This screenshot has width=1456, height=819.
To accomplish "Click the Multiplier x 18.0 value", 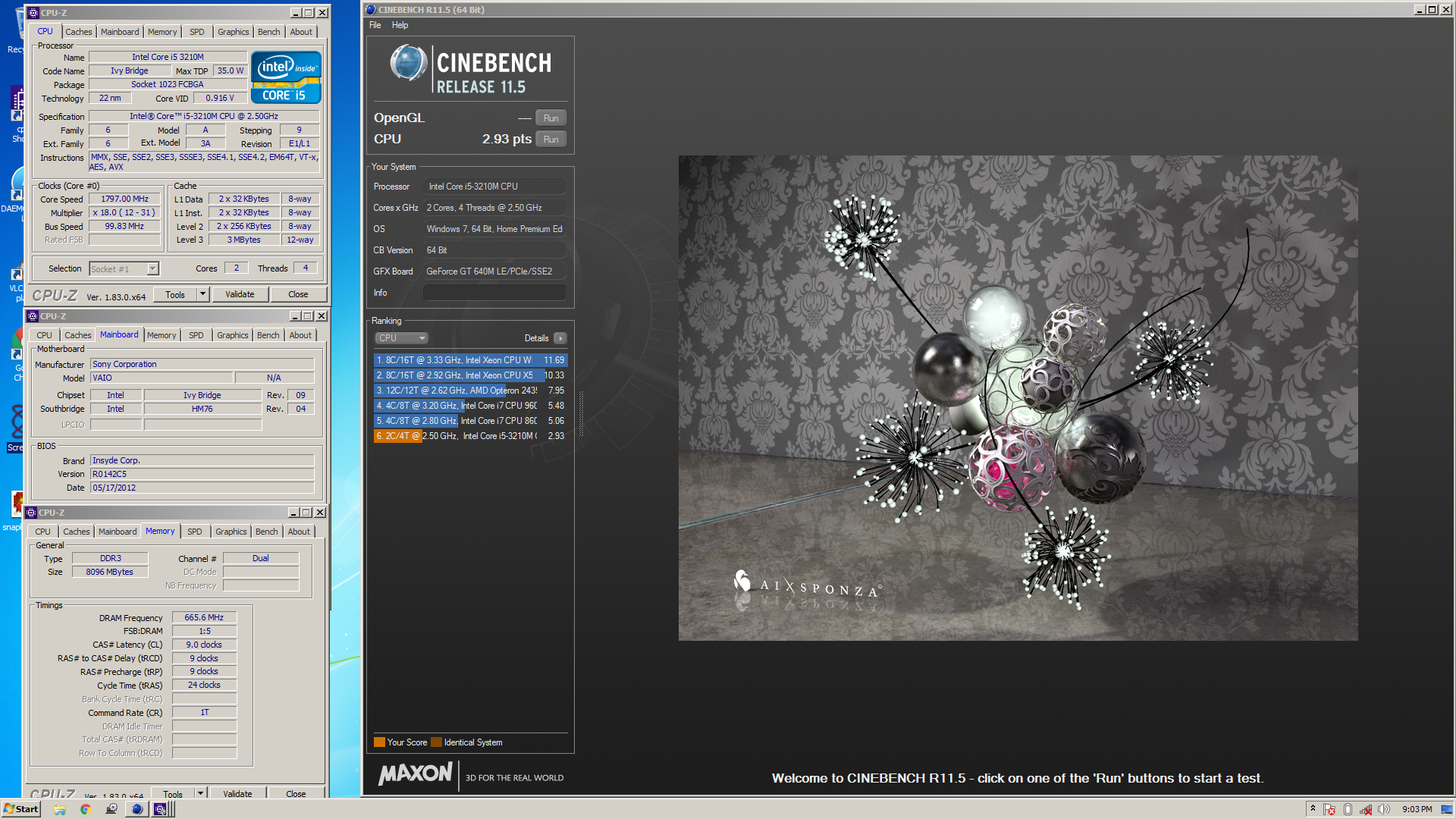I will 125,213.
